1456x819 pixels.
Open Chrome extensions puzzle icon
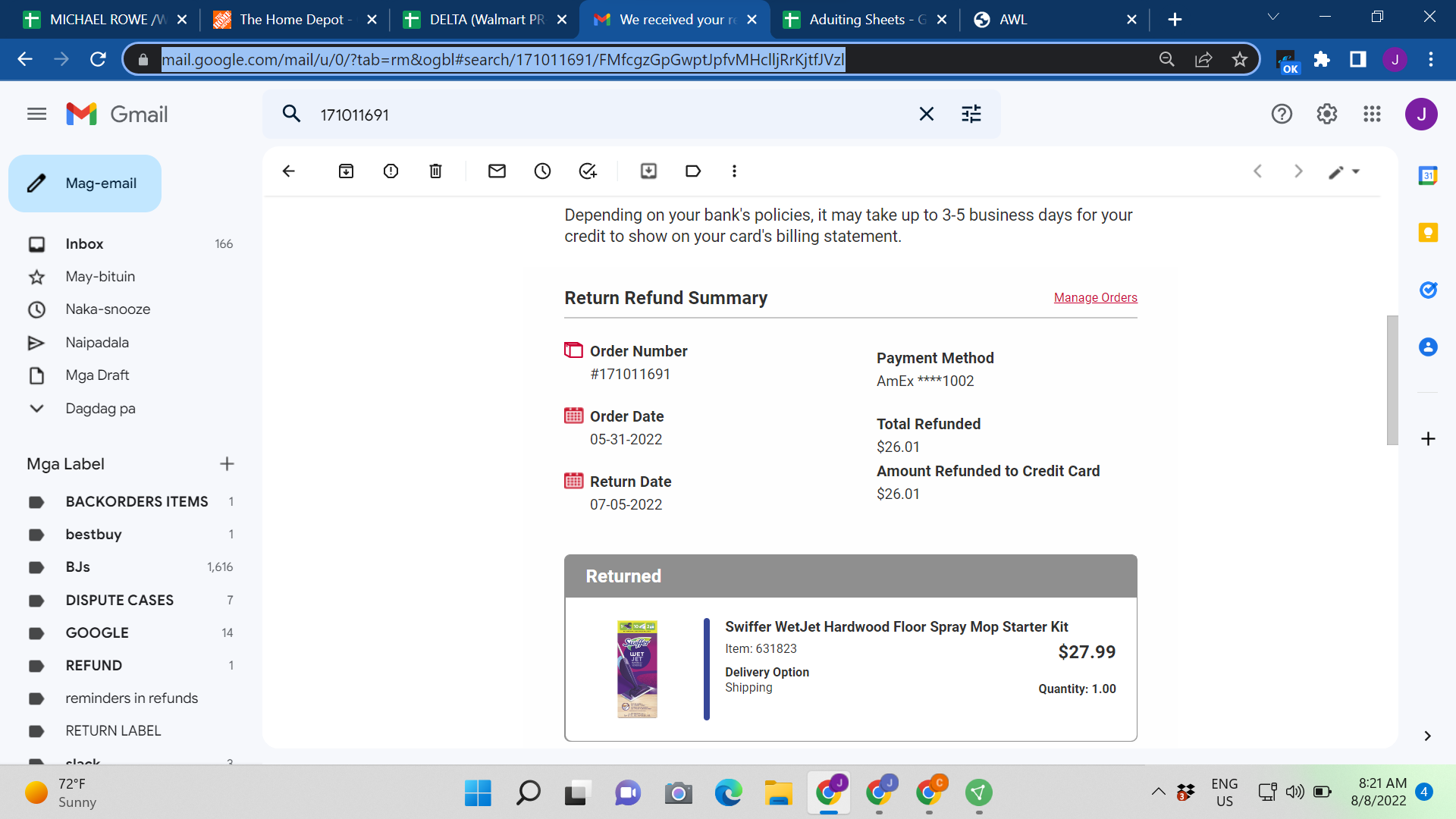(x=1322, y=59)
